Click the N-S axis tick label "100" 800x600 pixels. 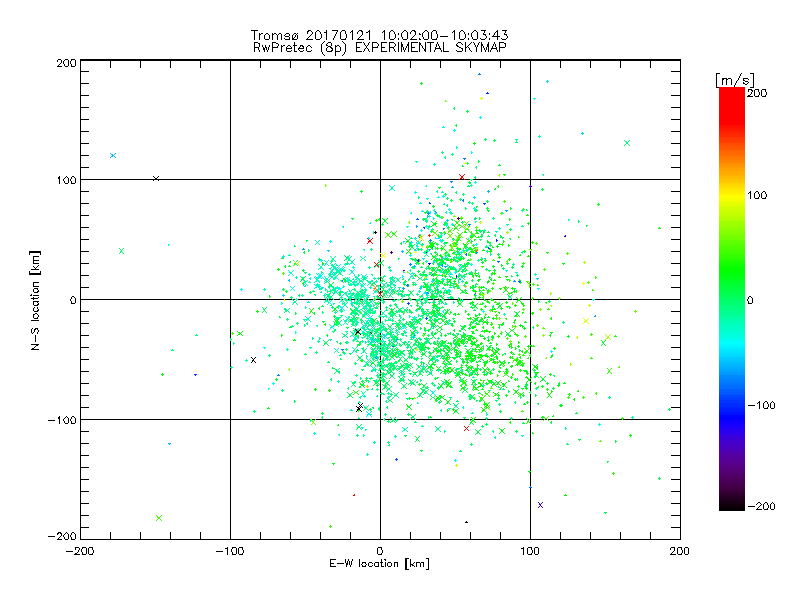[67, 180]
